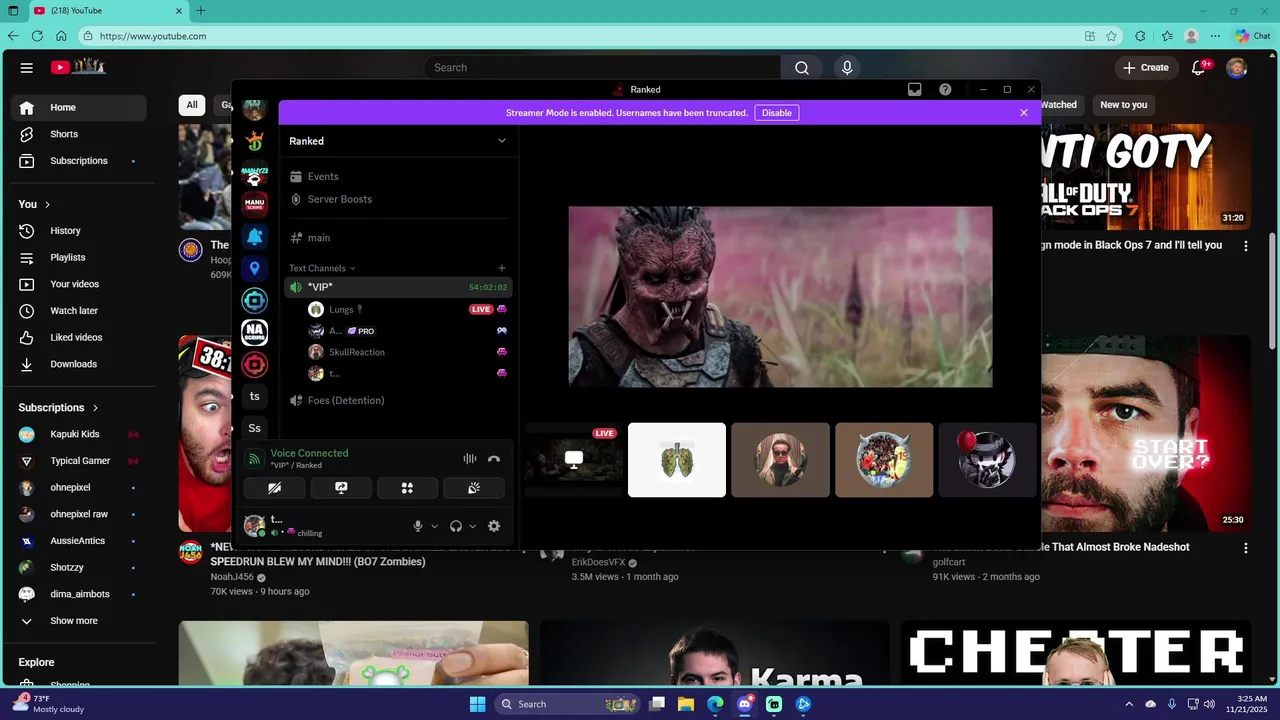The width and height of the screenshot is (1280, 720).
Task: Select the red balloon avatar tile
Action: click(x=987, y=460)
